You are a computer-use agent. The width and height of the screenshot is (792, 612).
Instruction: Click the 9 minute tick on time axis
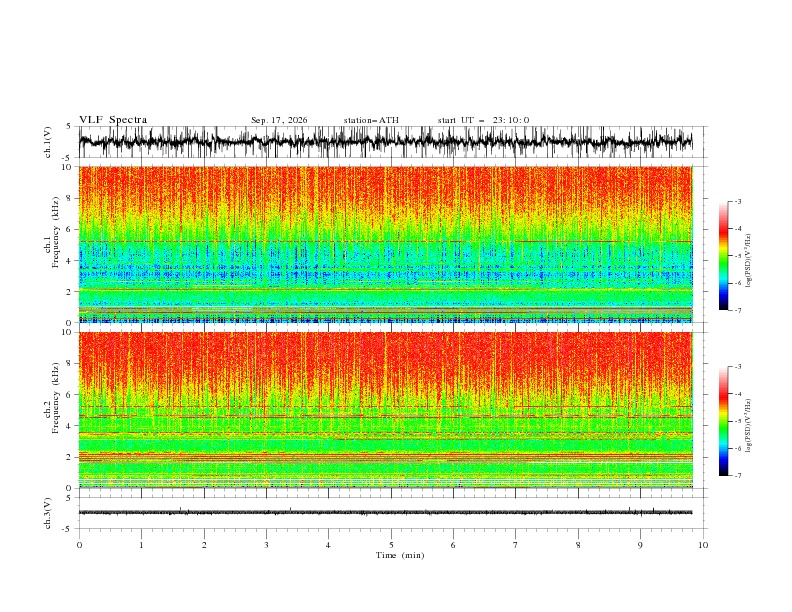(x=640, y=545)
